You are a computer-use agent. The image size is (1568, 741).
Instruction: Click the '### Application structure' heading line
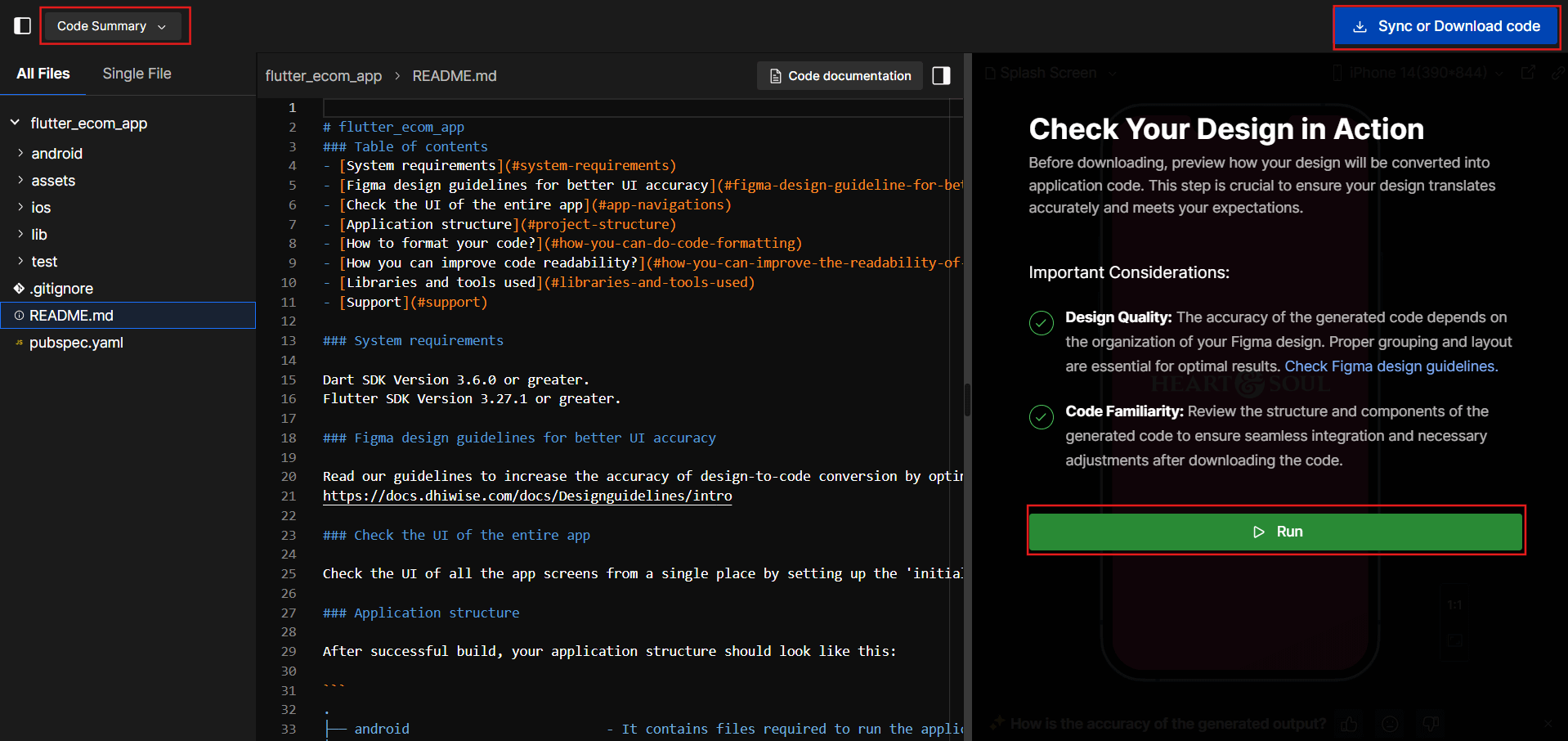[421, 613]
